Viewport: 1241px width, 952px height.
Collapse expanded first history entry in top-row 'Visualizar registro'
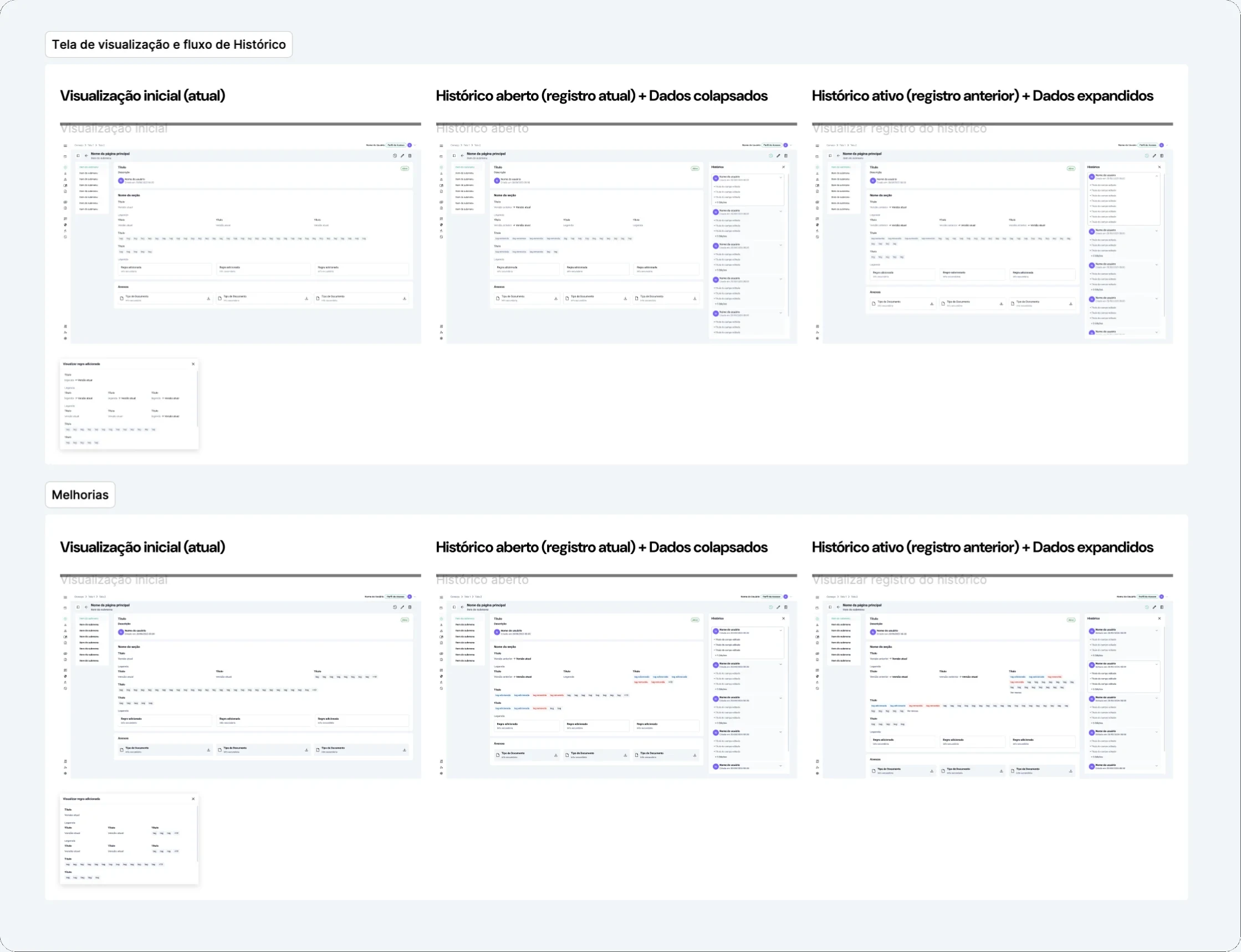pos(1157,176)
